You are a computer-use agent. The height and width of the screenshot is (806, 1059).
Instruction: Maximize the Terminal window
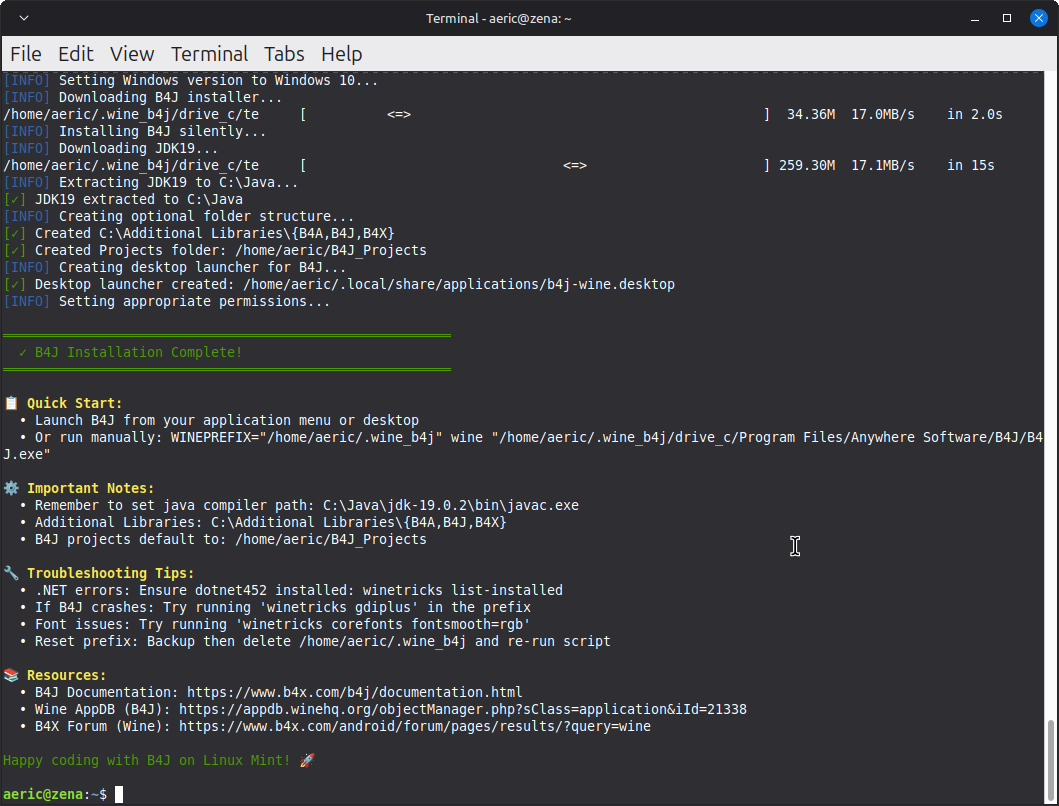[x=1006, y=18]
